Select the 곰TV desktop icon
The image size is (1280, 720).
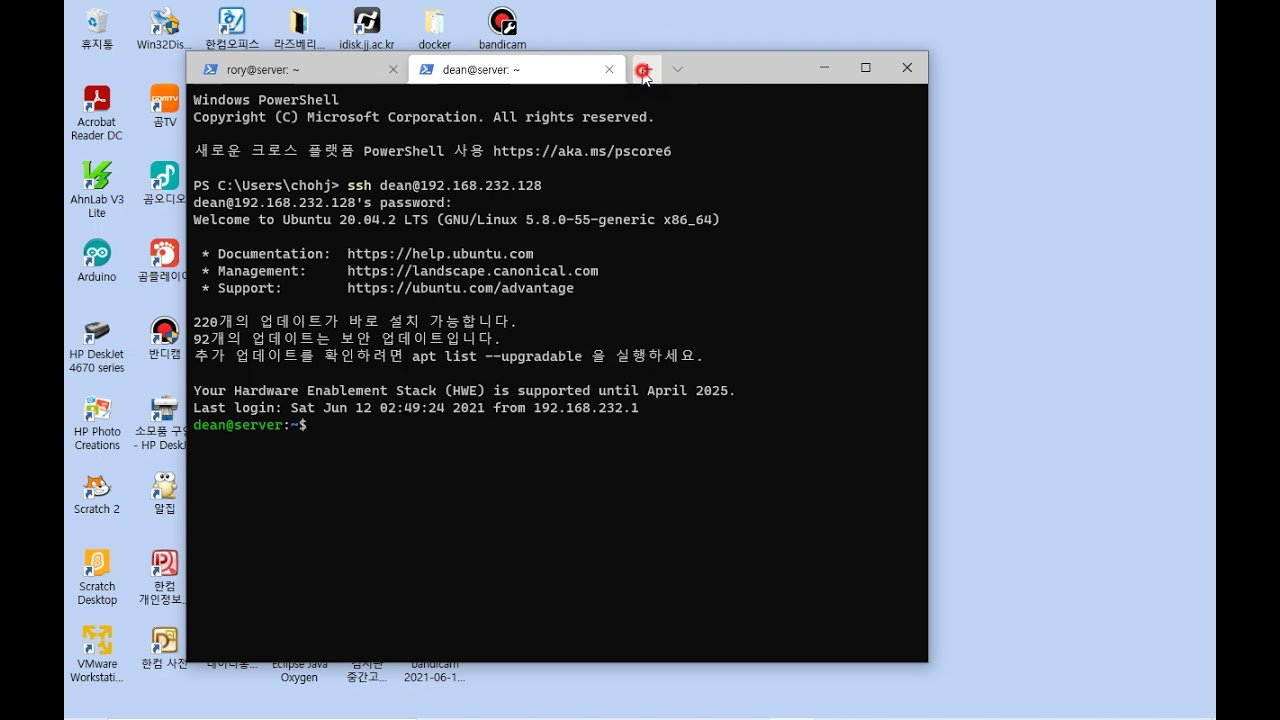pyautogui.click(x=164, y=106)
